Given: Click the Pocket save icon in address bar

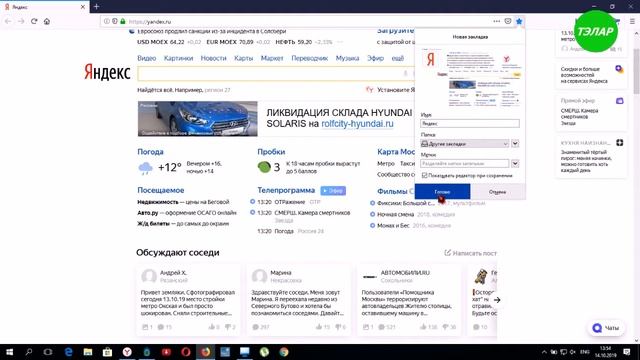Looking at the screenshot, I should (508, 21).
